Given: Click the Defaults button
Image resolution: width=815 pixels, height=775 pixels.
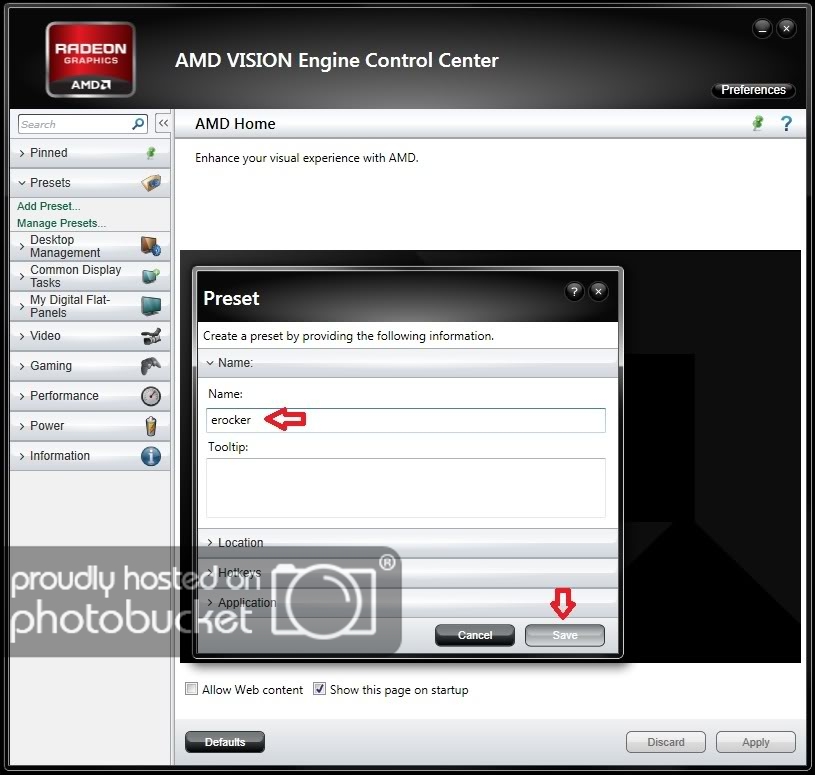Looking at the screenshot, I should 225,742.
